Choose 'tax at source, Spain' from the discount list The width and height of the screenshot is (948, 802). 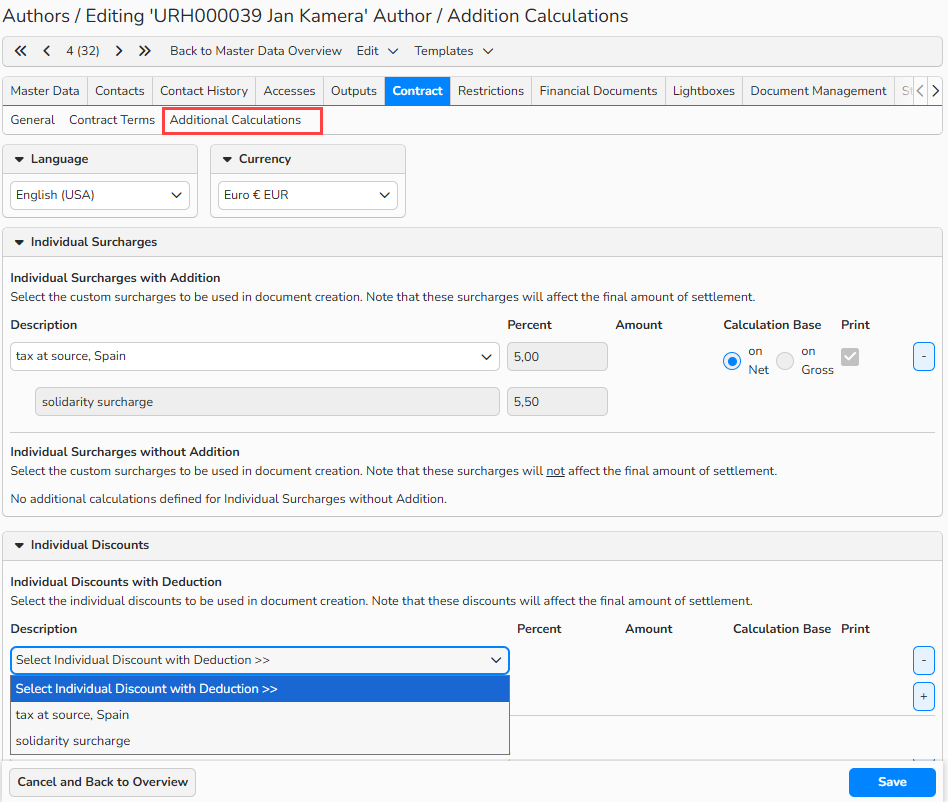pos(260,715)
